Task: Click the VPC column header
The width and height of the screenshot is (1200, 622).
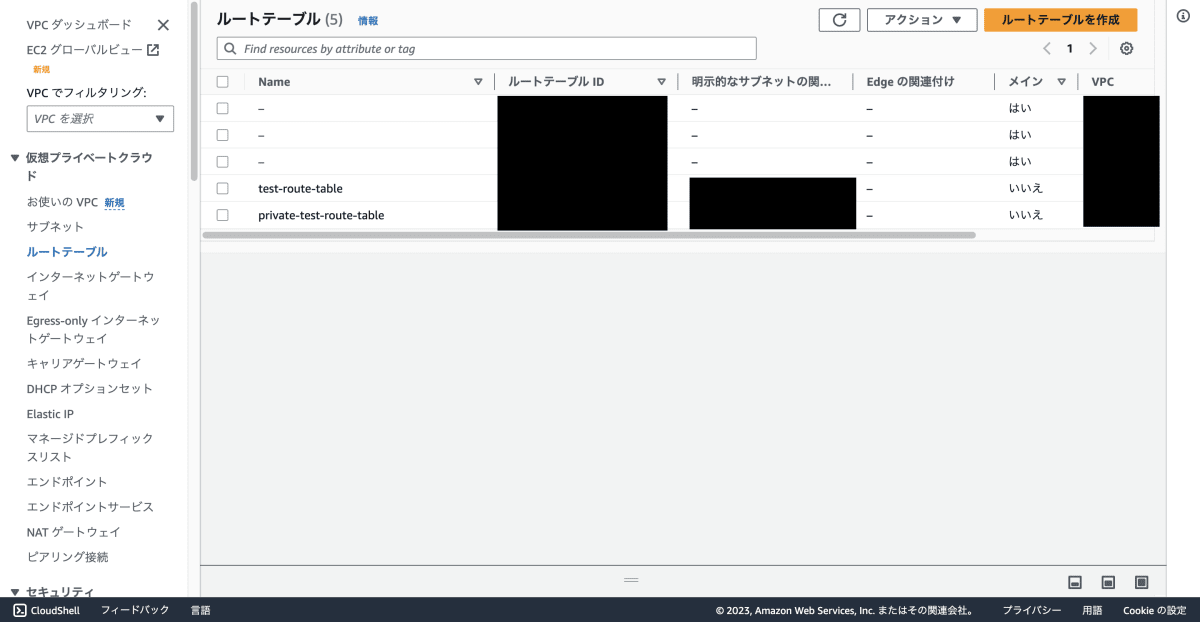Action: click(x=1102, y=82)
